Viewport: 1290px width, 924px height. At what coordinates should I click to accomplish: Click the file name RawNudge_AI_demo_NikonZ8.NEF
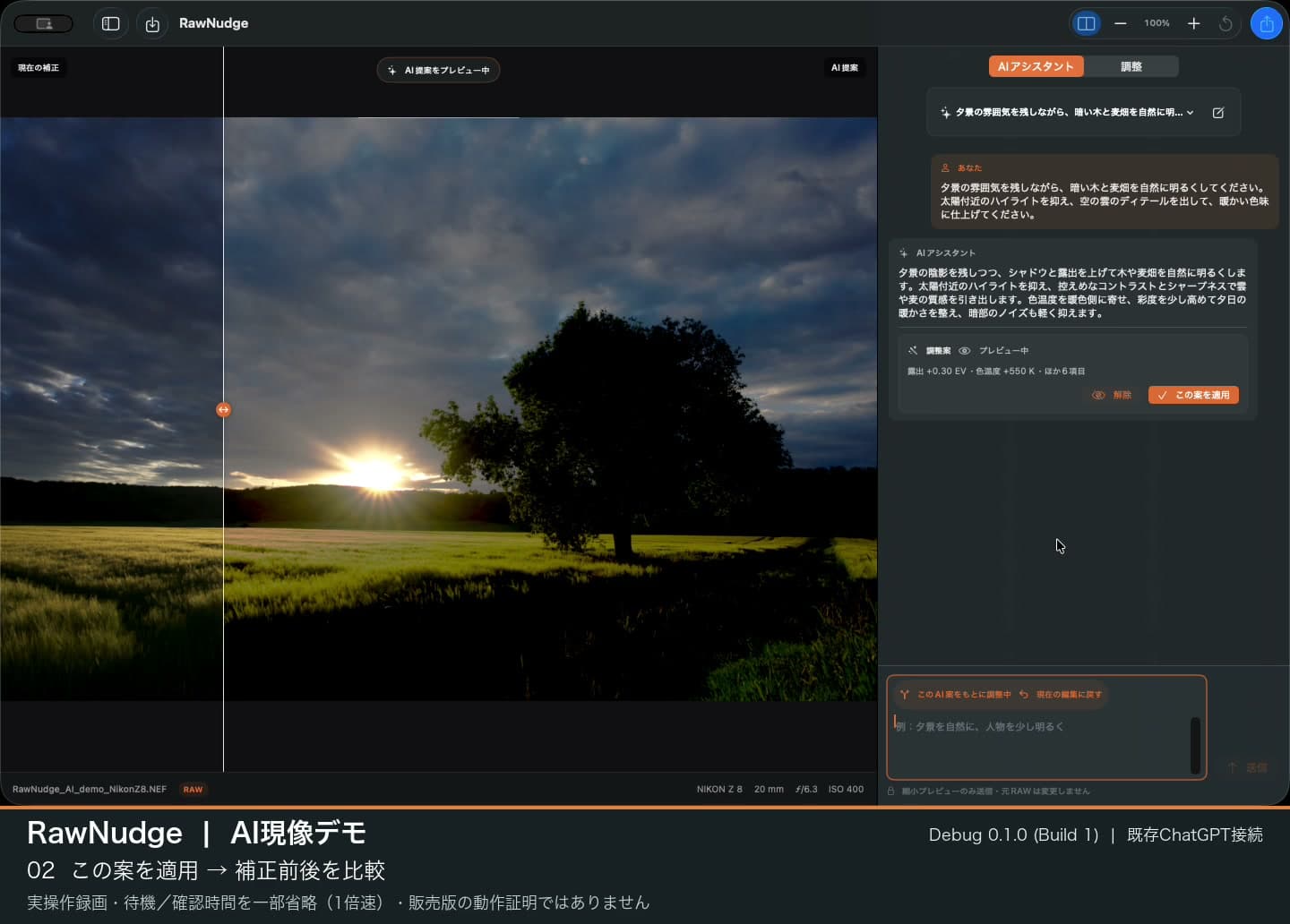pyautogui.click(x=90, y=789)
